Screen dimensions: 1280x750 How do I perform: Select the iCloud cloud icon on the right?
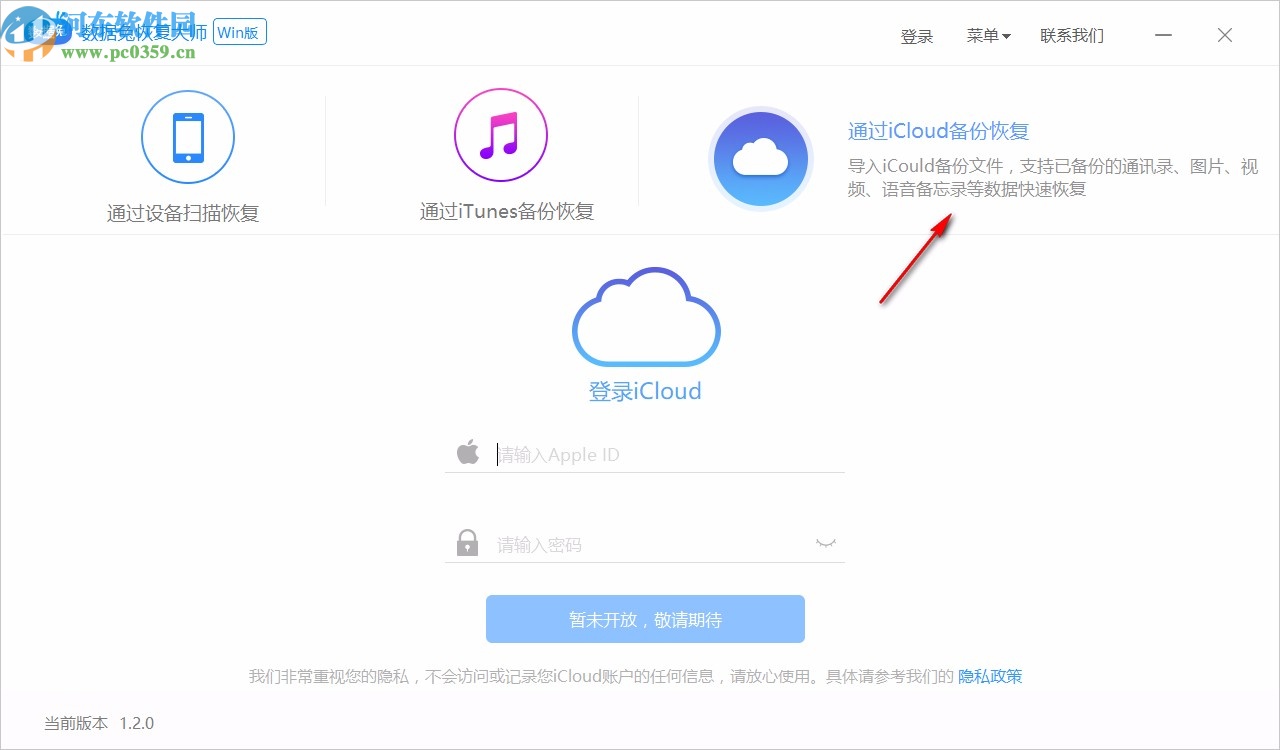761,157
